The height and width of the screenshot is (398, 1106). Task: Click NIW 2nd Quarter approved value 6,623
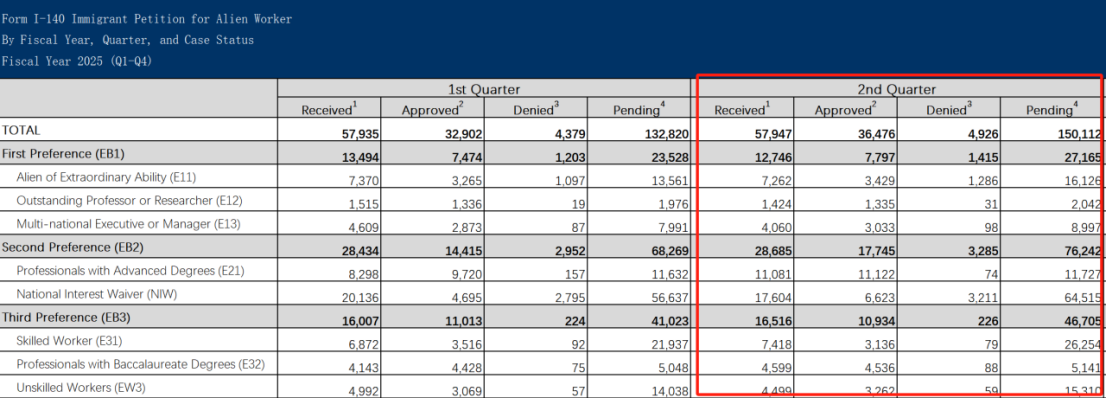(x=880, y=297)
